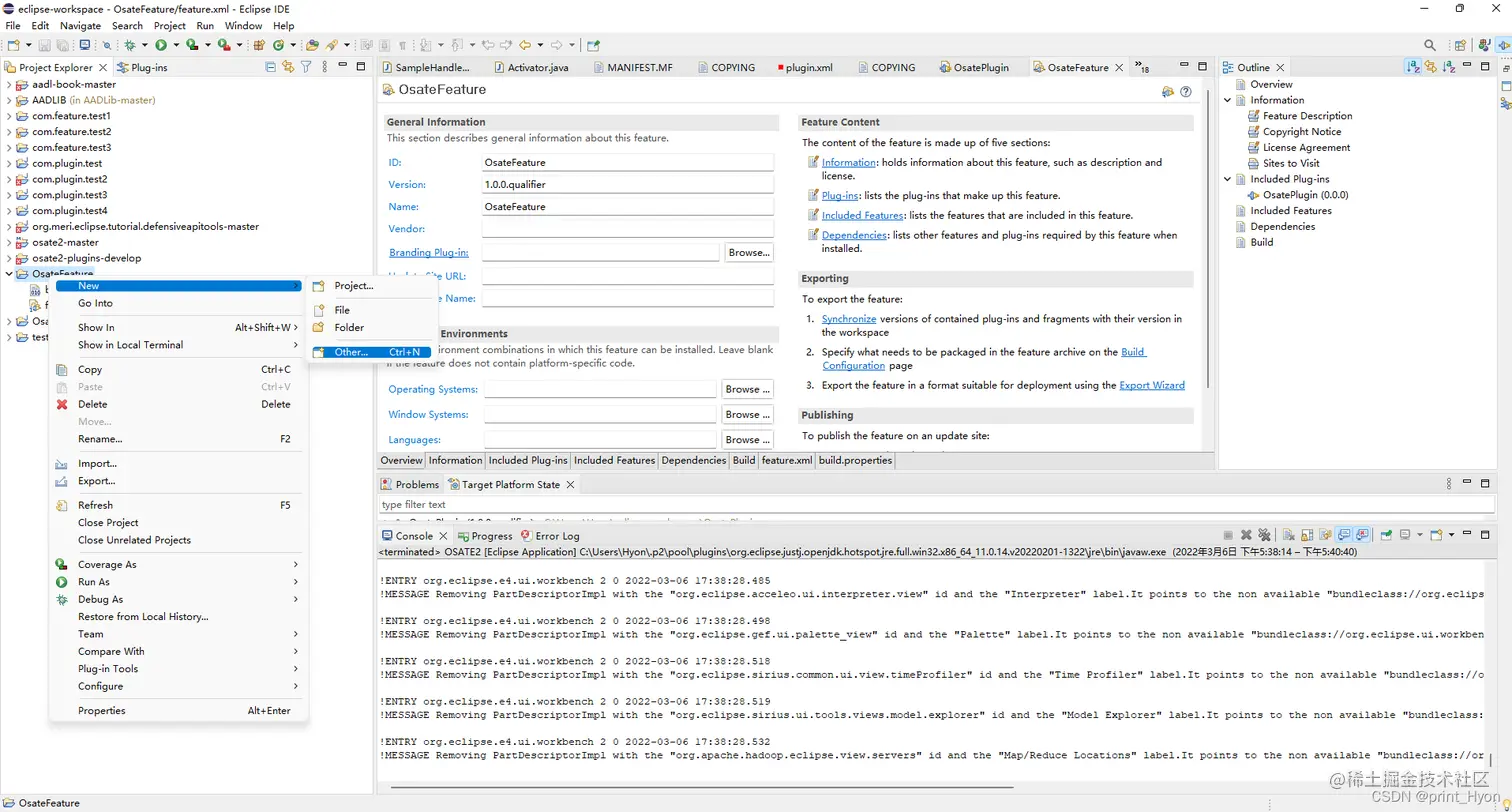Image resolution: width=1512 pixels, height=812 pixels.
Task: Expand the aadl-book-master project
Action: [9, 84]
